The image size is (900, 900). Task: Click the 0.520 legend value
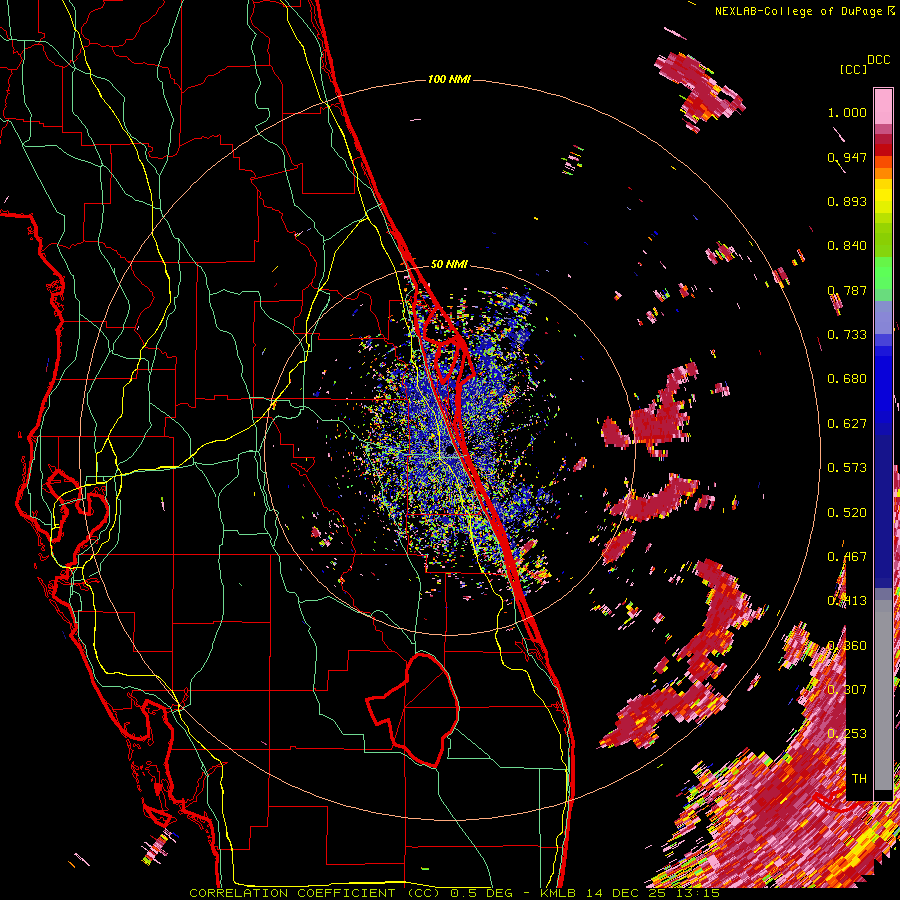[847, 513]
